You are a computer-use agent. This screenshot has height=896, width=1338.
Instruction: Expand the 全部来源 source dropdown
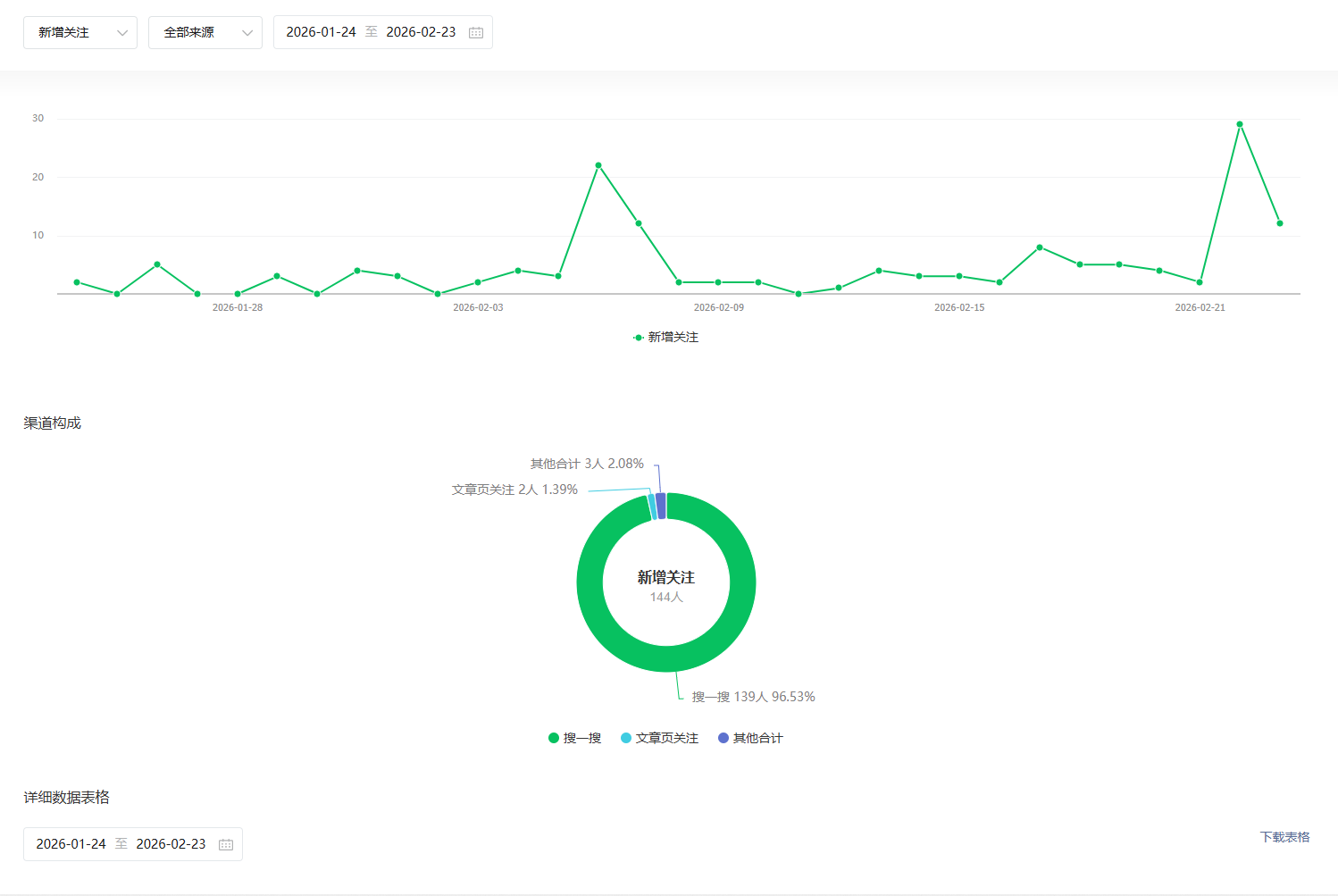click(x=205, y=33)
